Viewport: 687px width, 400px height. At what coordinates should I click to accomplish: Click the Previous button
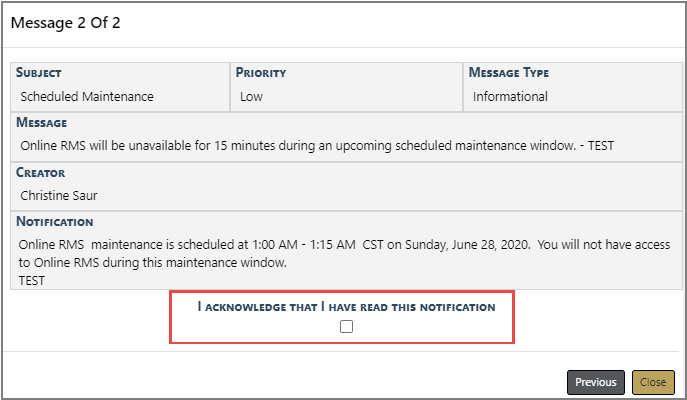pos(596,382)
